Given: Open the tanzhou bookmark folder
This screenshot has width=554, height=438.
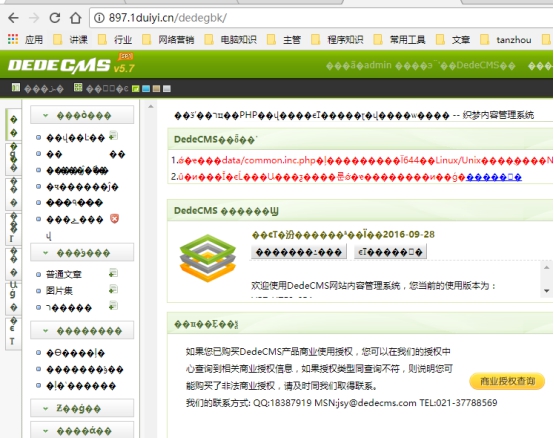Looking at the screenshot, I should [506, 39].
